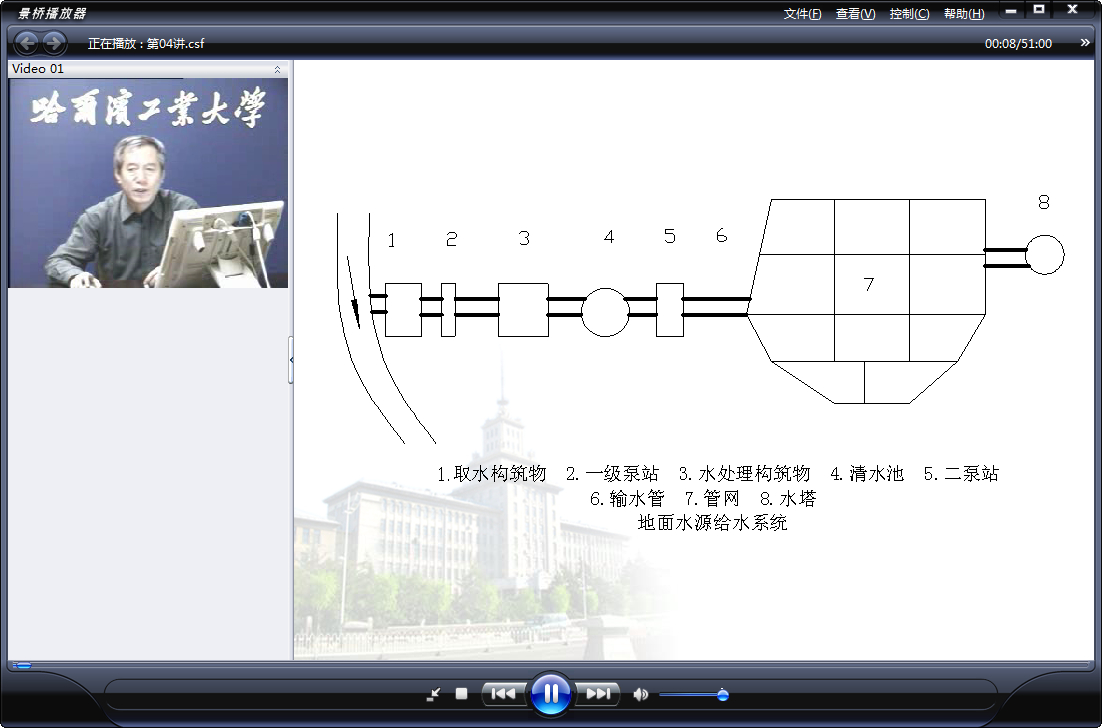Click the legend text 8.水塔

789,499
